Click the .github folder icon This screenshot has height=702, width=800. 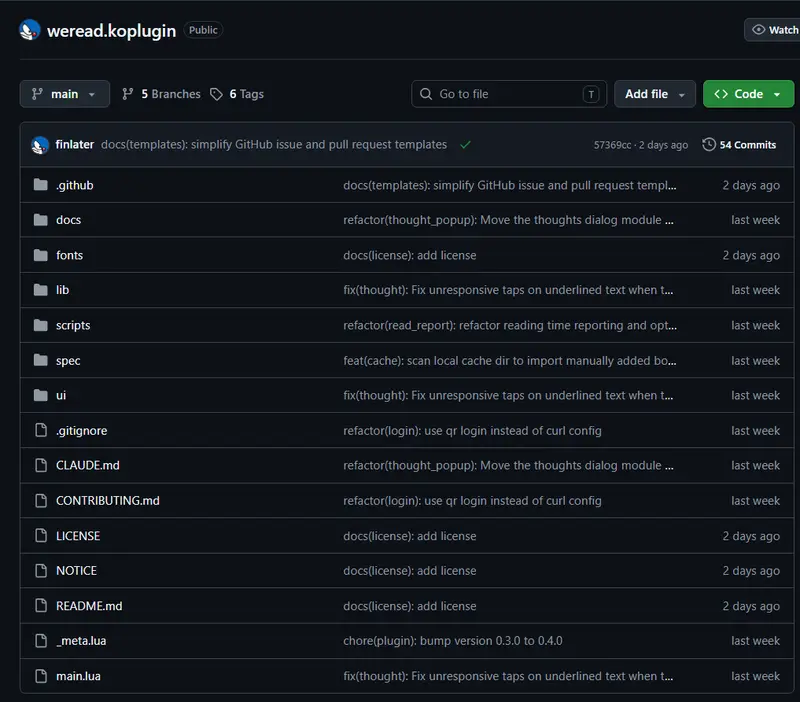[x=41, y=185]
